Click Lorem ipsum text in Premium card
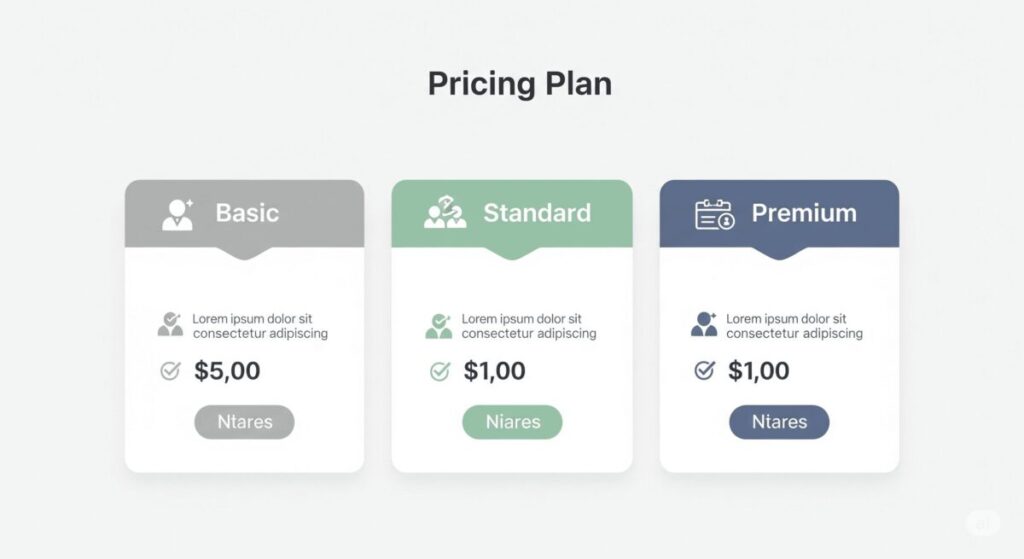The width and height of the screenshot is (1024, 559). 794,326
